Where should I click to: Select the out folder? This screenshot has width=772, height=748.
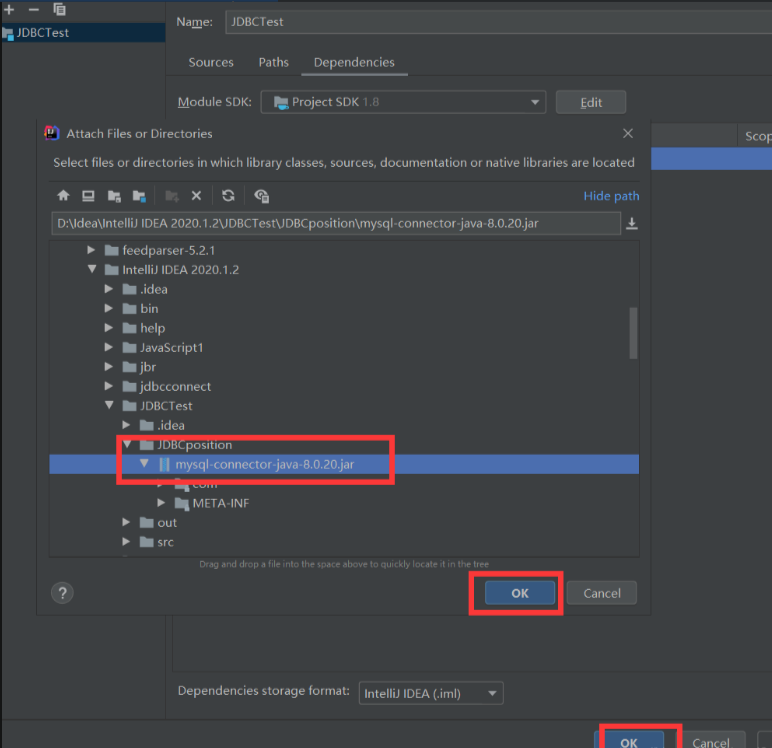(167, 522)
